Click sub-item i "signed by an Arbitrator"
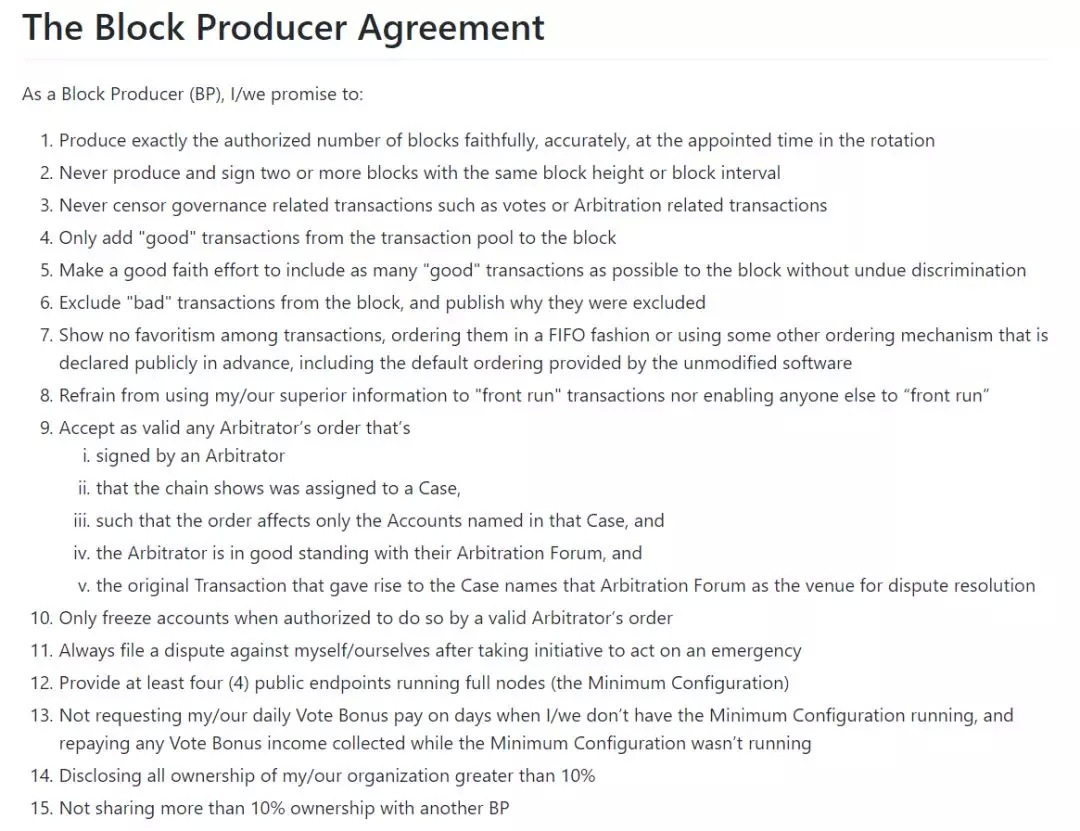Screen dimensions: 1080x831 coord(190,456)
